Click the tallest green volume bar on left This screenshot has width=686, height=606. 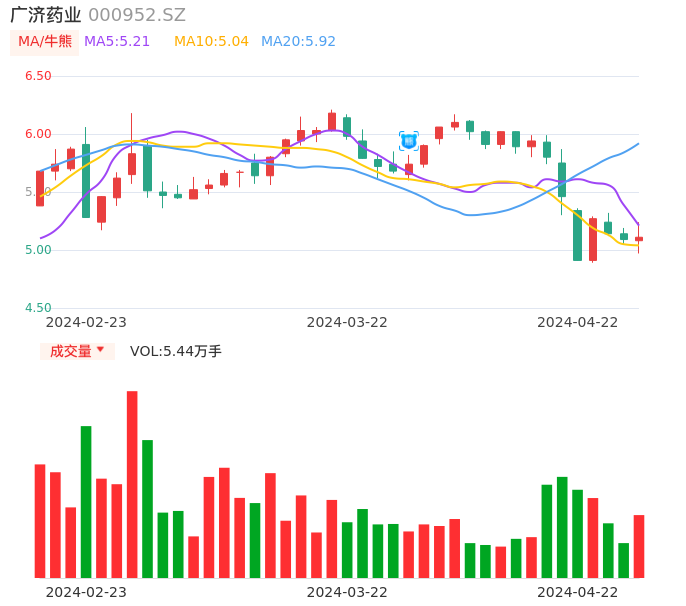pyautogui.click(x=86, y=501)
